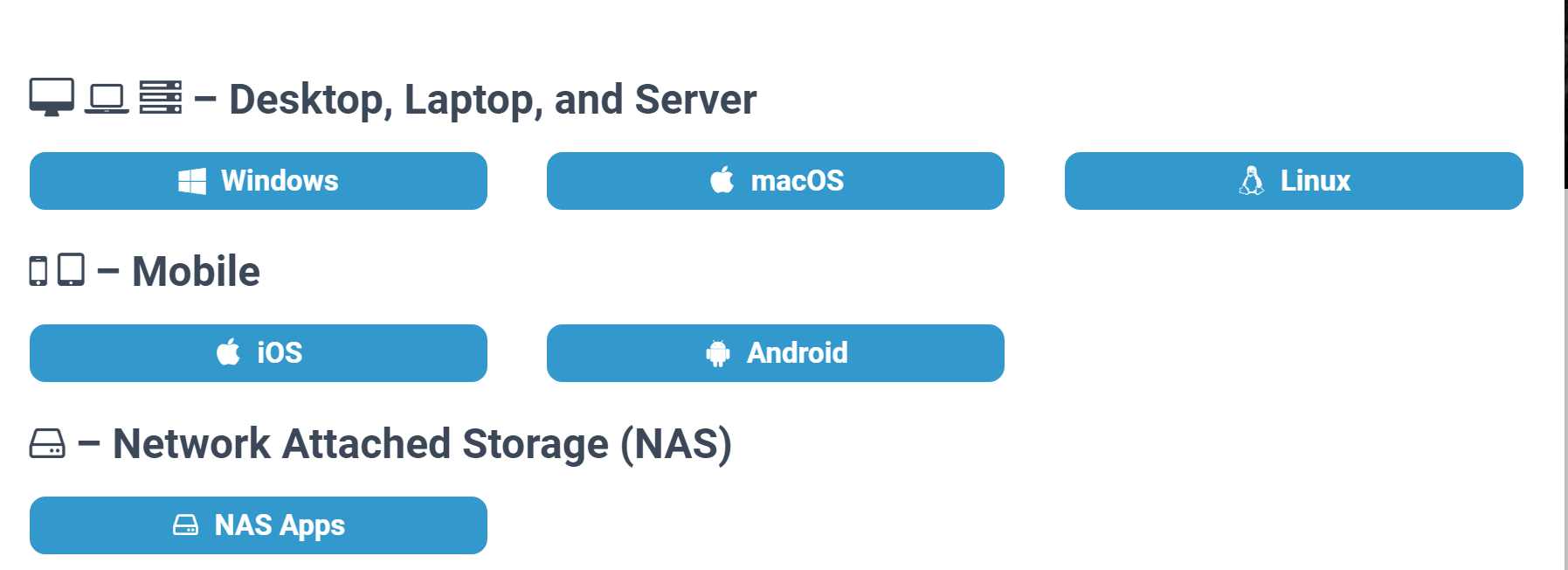This screenshot has width=1568, height=570.
Task: Click the Apple icon on the iOS button
Action: coord(229,352)
